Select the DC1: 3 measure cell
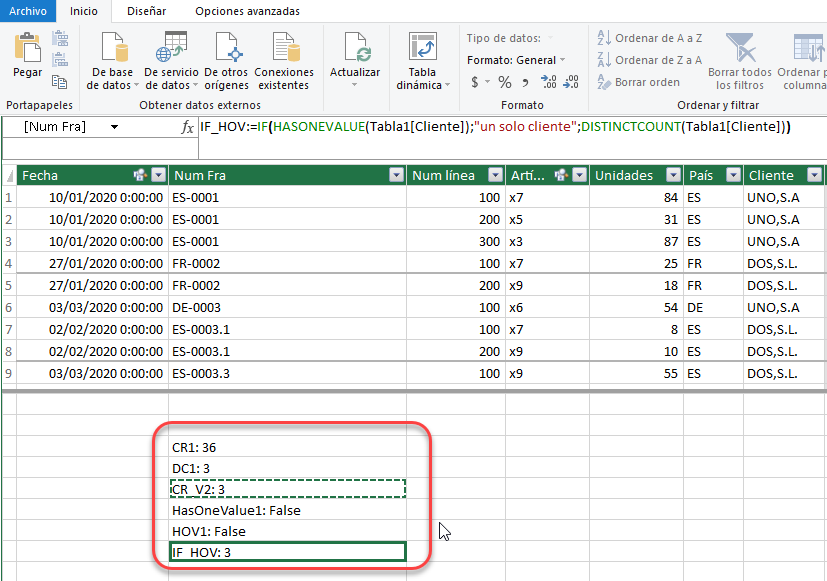 287,468
